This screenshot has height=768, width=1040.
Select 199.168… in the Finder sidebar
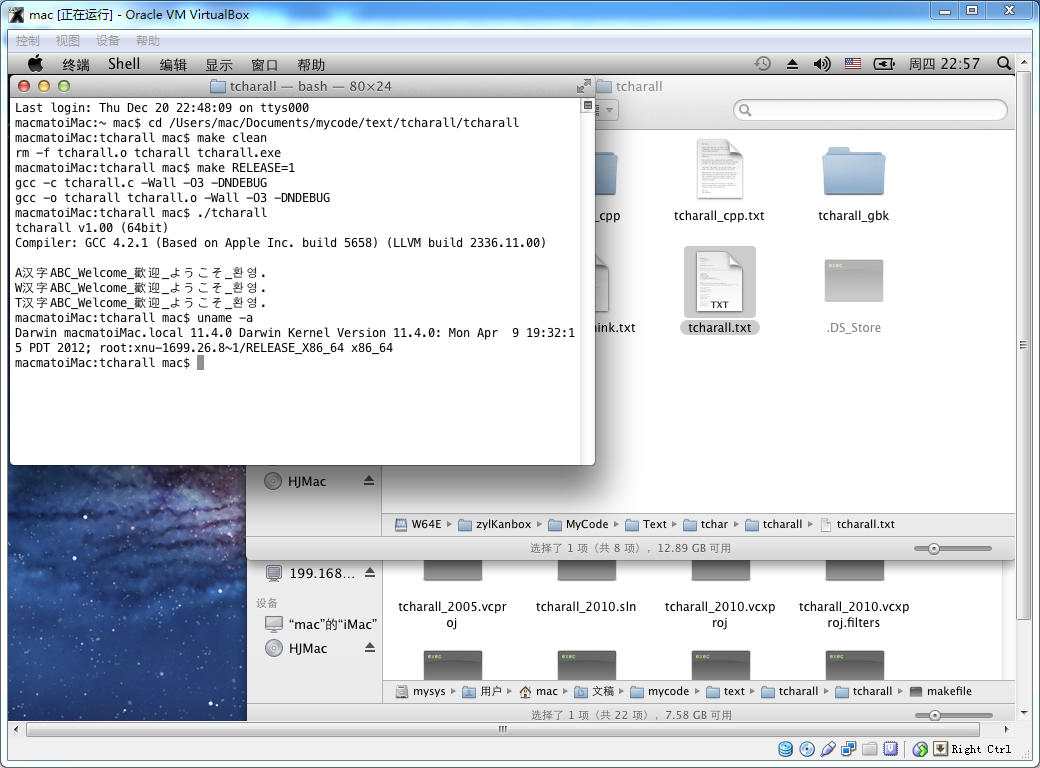click(x=322, y=573)
